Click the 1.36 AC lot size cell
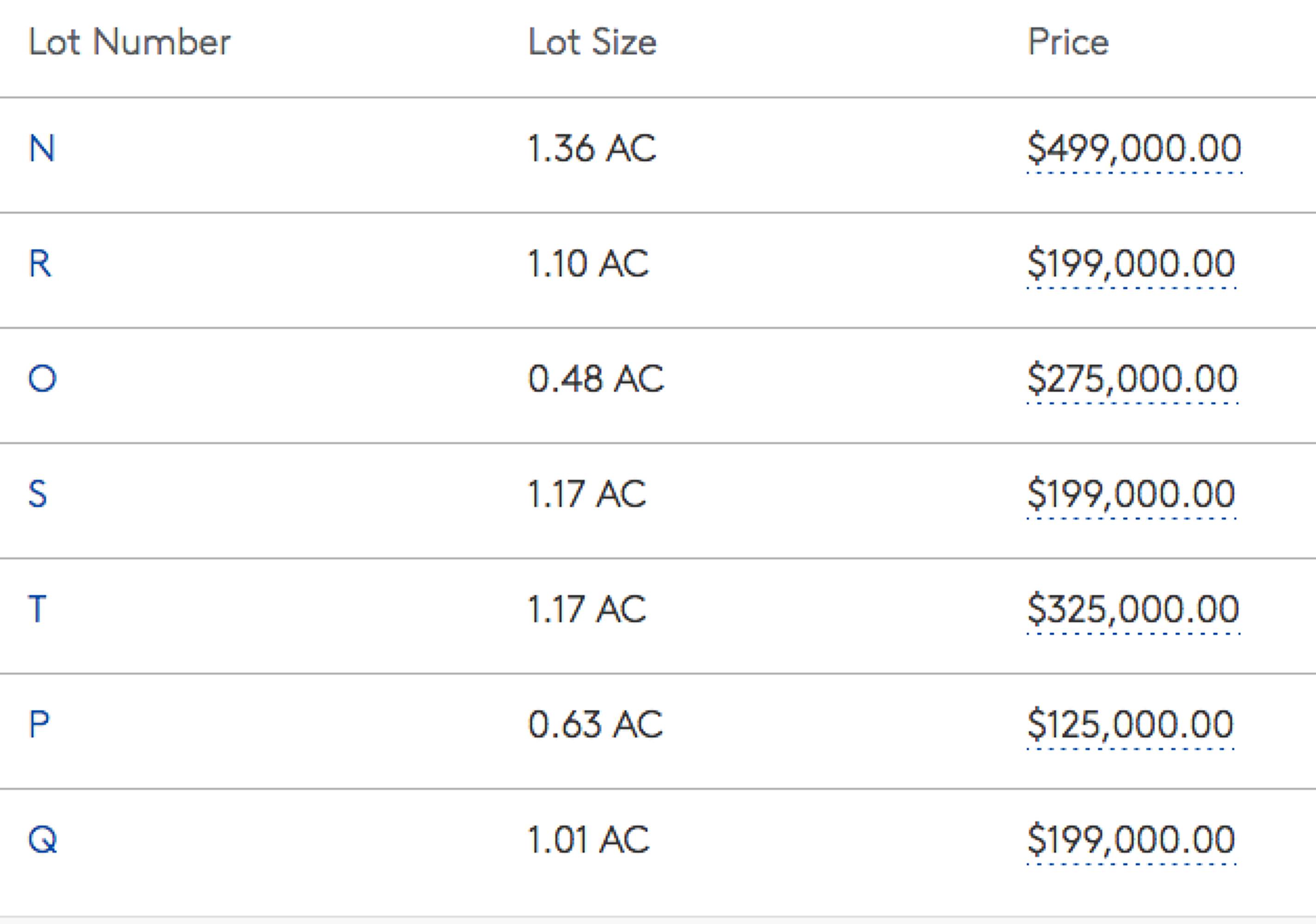The height and width of the screenshot is (924, 1316). coord(591,148)
